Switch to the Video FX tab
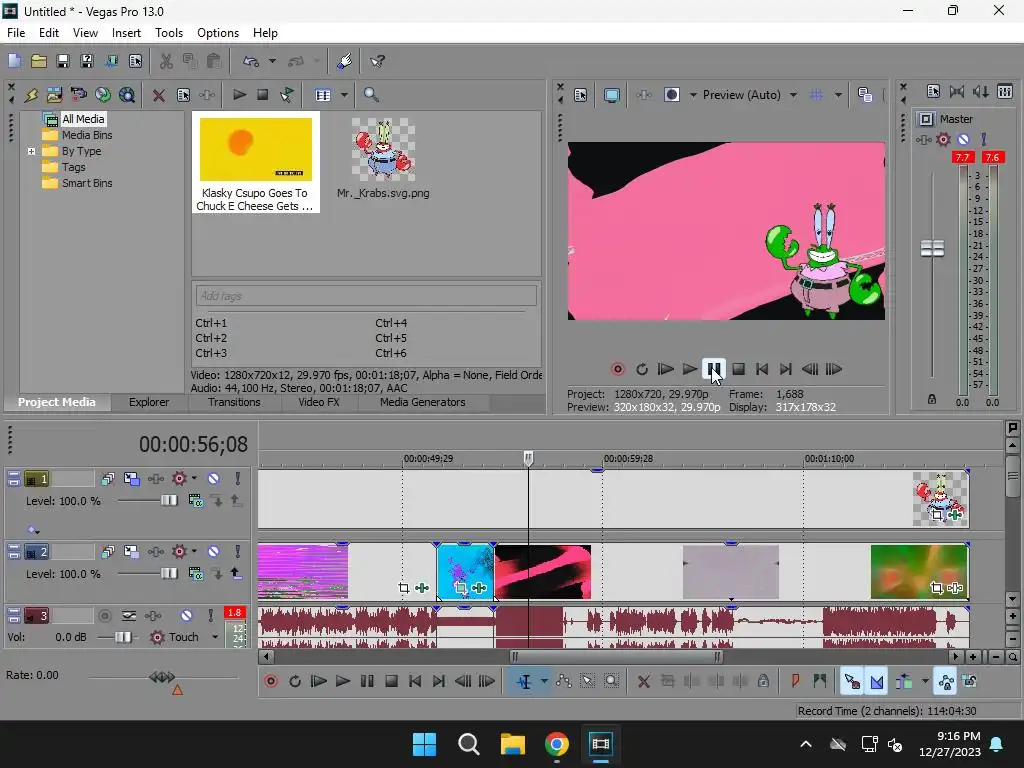Image resolution: width=1024 pixels, height=768 pixels. (319, 402)
